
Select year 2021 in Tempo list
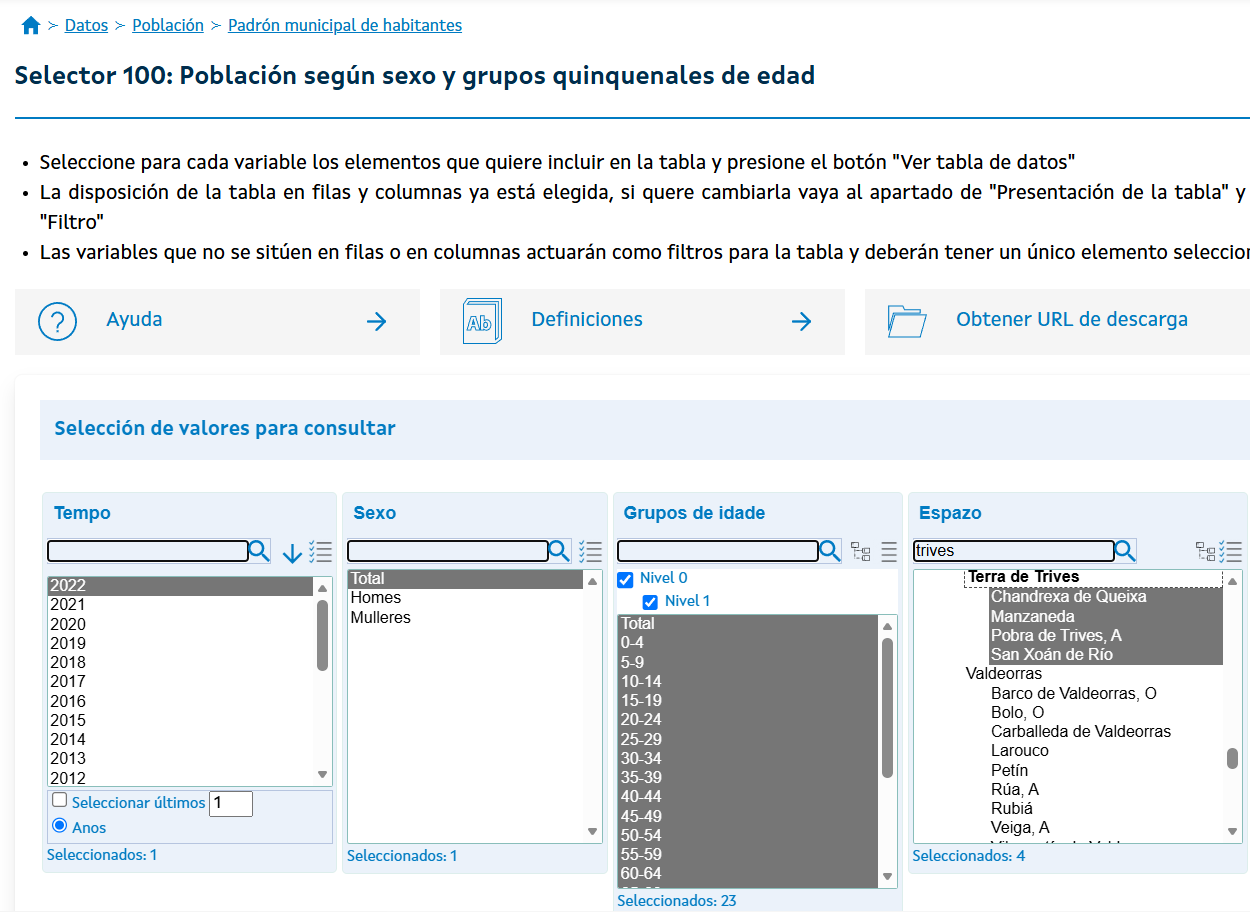point(181,605)
